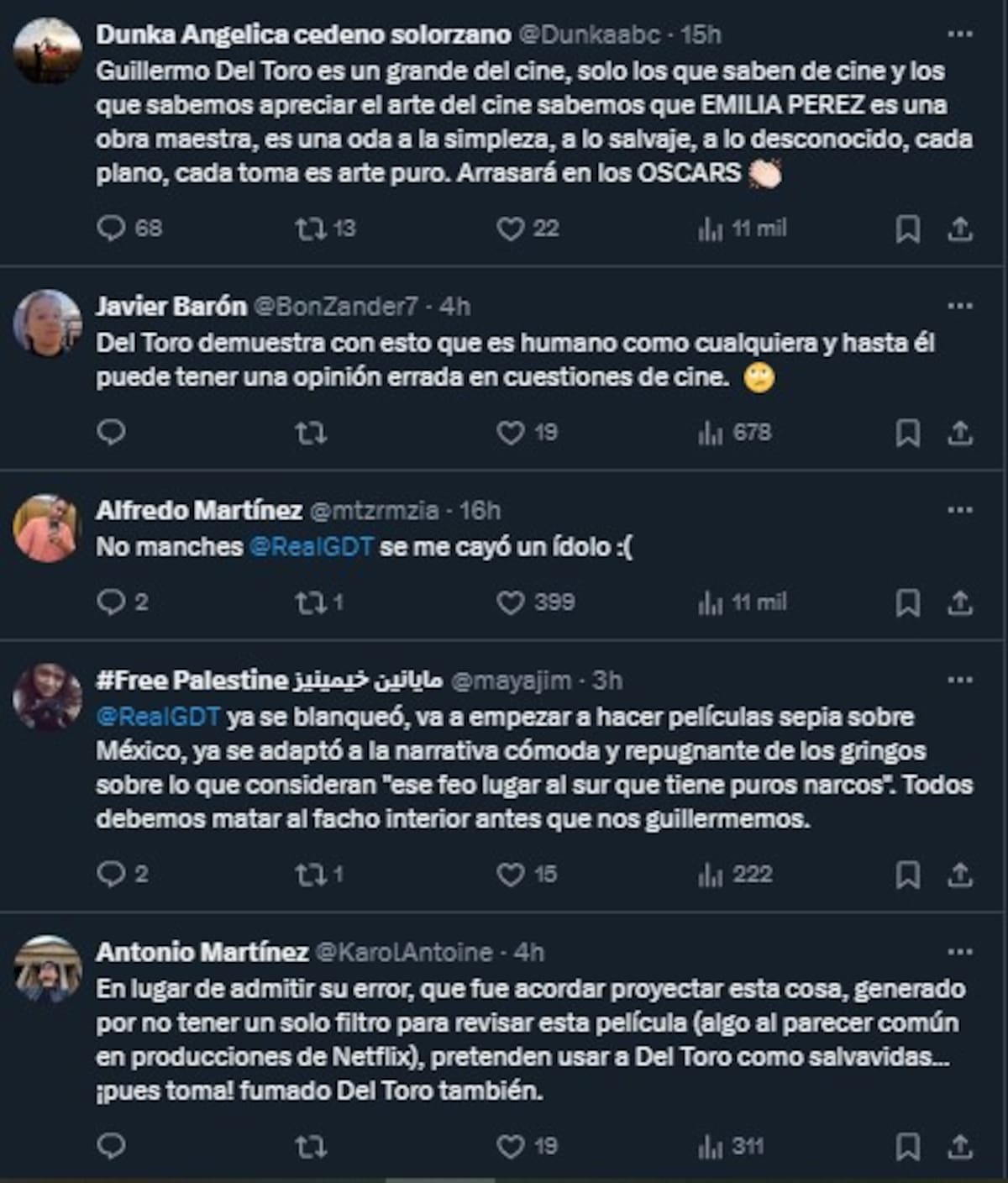
Task: Click @RealGDT mention in Alfredo Martínez's tweet
Action: [311, 547]
